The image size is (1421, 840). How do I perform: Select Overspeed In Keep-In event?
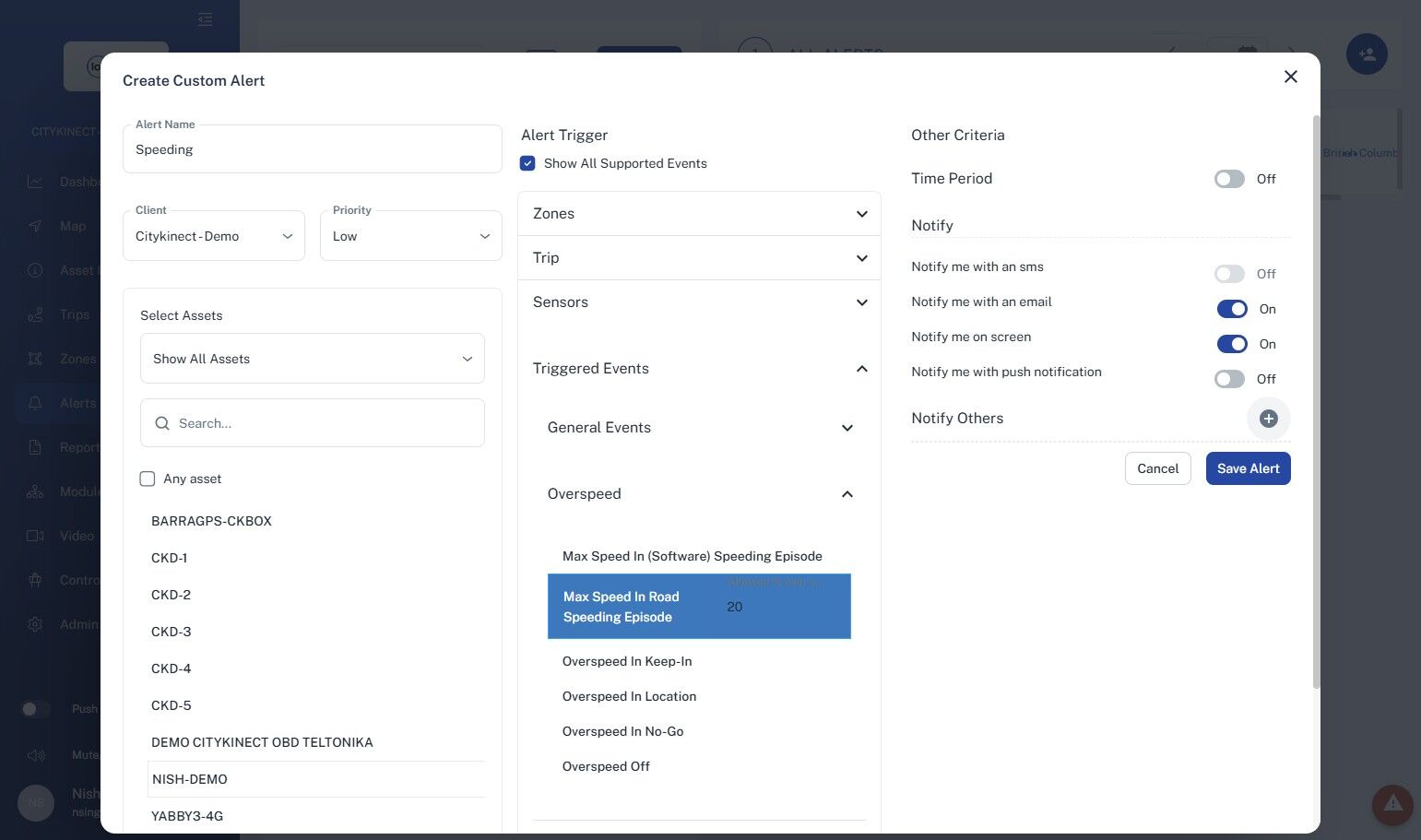point(627,661)
